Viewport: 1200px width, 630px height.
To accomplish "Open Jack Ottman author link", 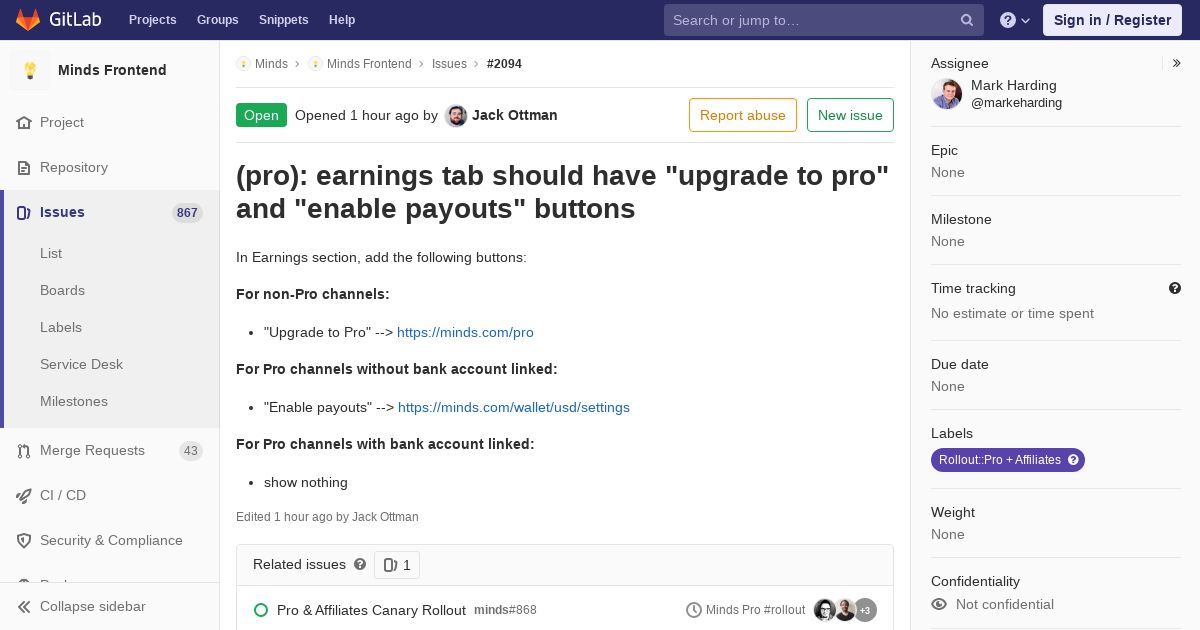I will [515, 116].
